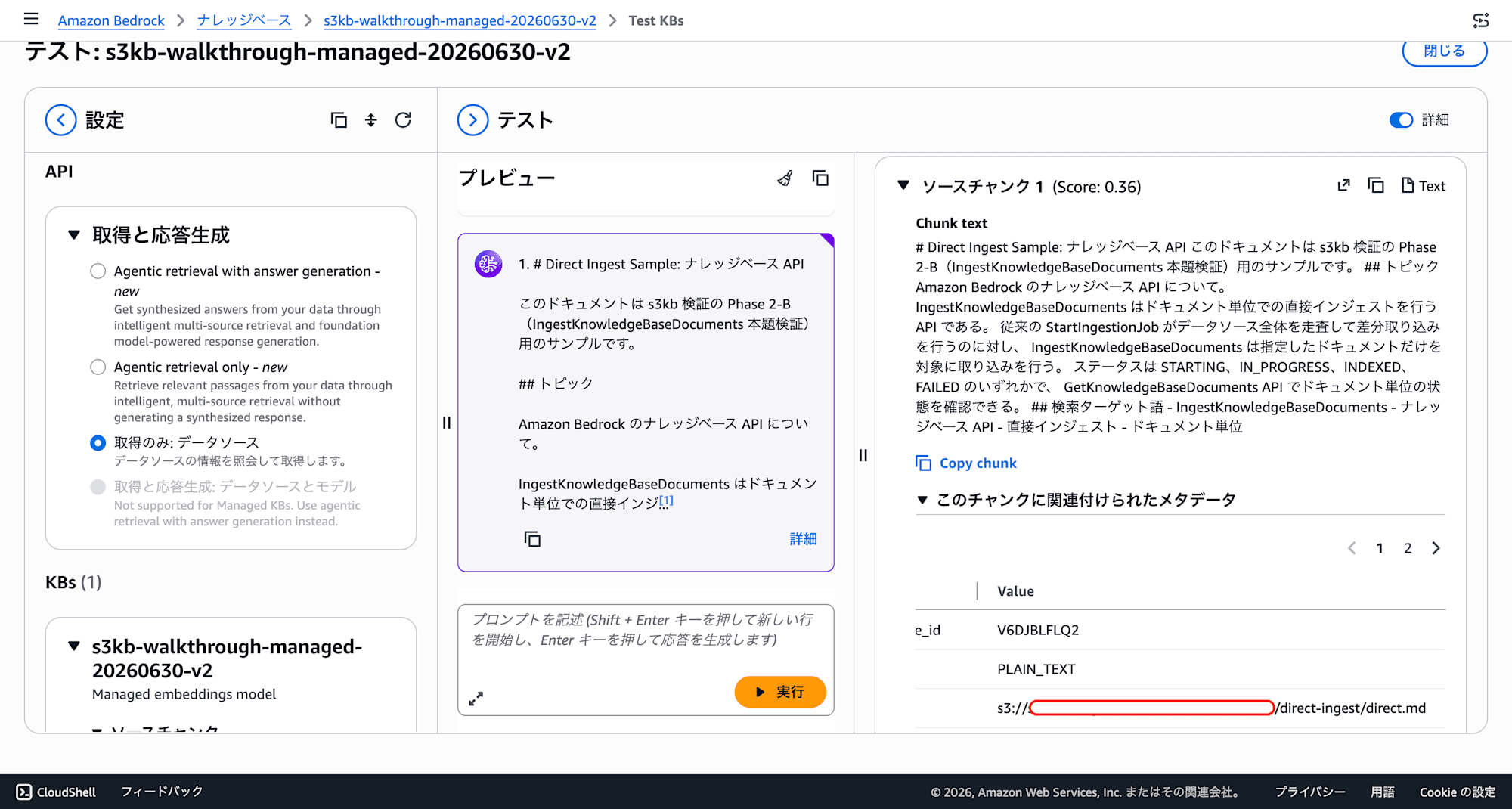Image resolution: width=1512 pixels, height=809 pixels.
Task: Select Agentic retrieval with answer generation option
Action: coord(98,271)
